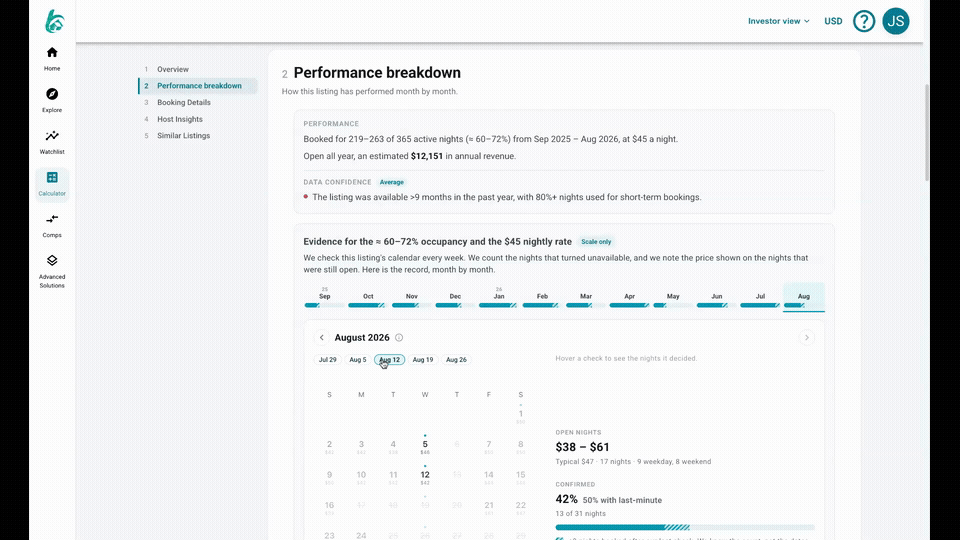Click info icon beside August 2026
The height and width of the screenshot is (540, 960).
tap(399, 337)
